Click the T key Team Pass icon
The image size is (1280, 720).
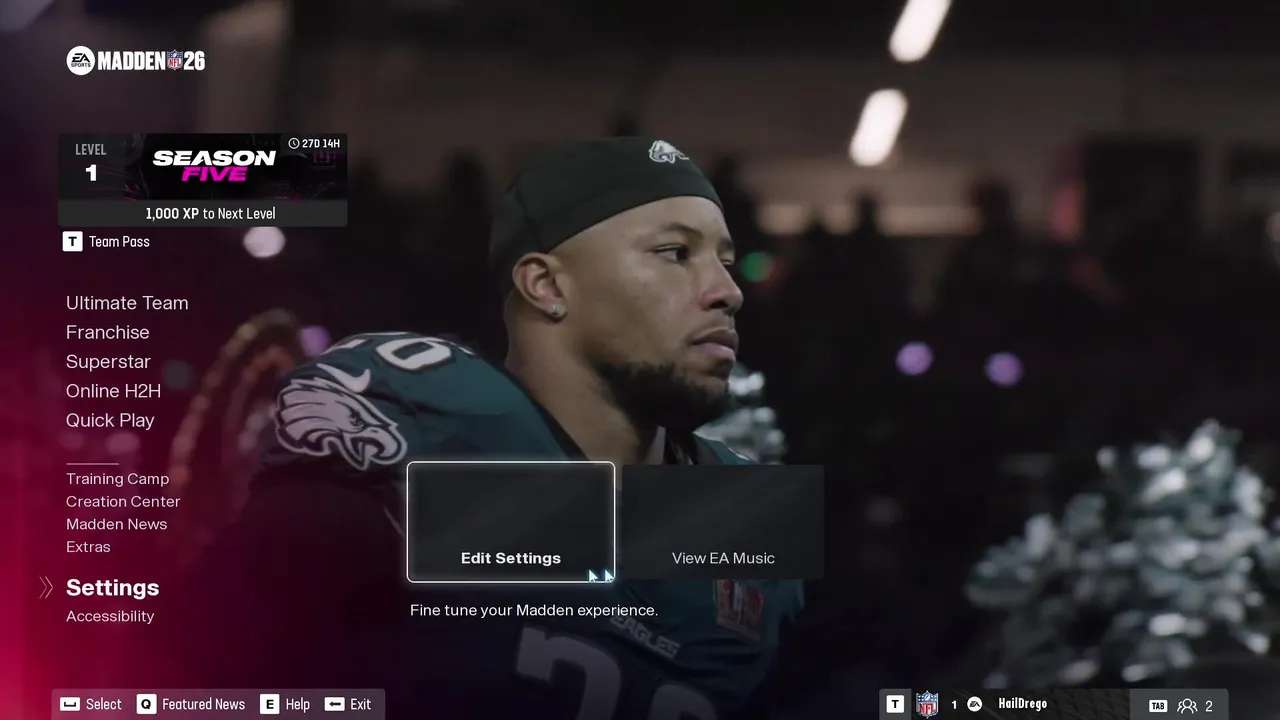[72, 241]
